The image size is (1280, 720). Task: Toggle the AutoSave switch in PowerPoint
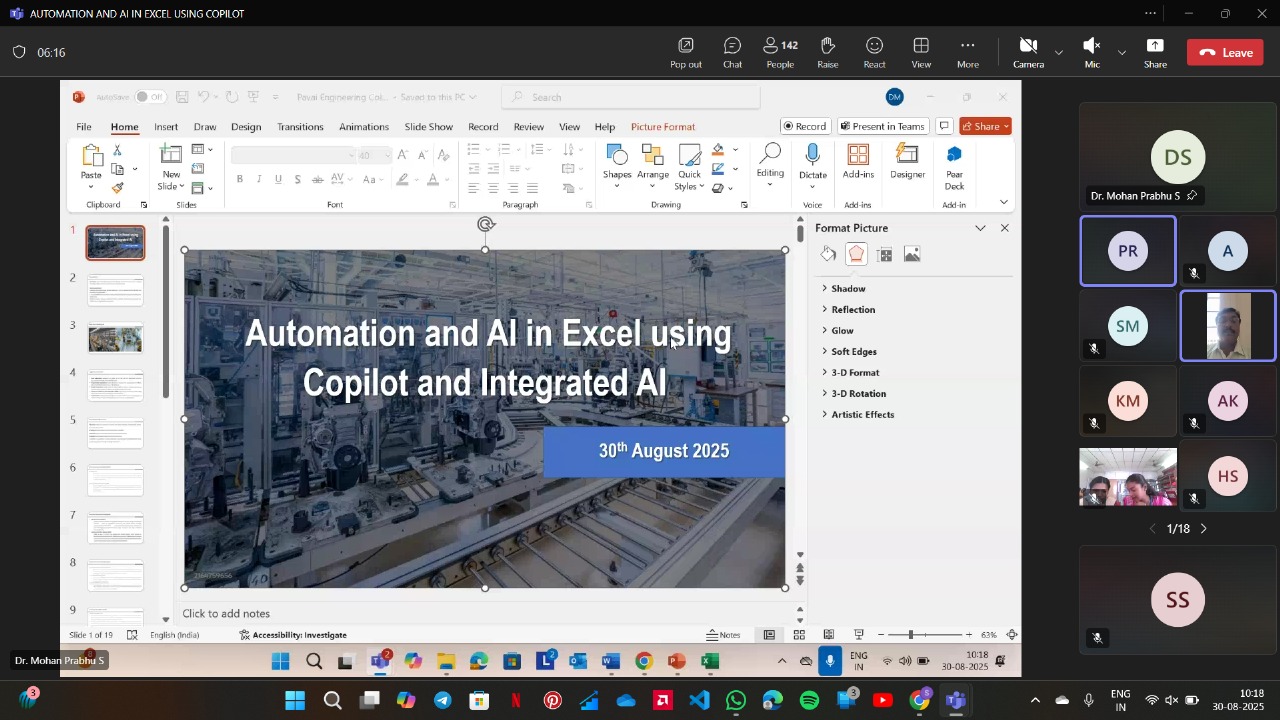click(x=150, y=97)
